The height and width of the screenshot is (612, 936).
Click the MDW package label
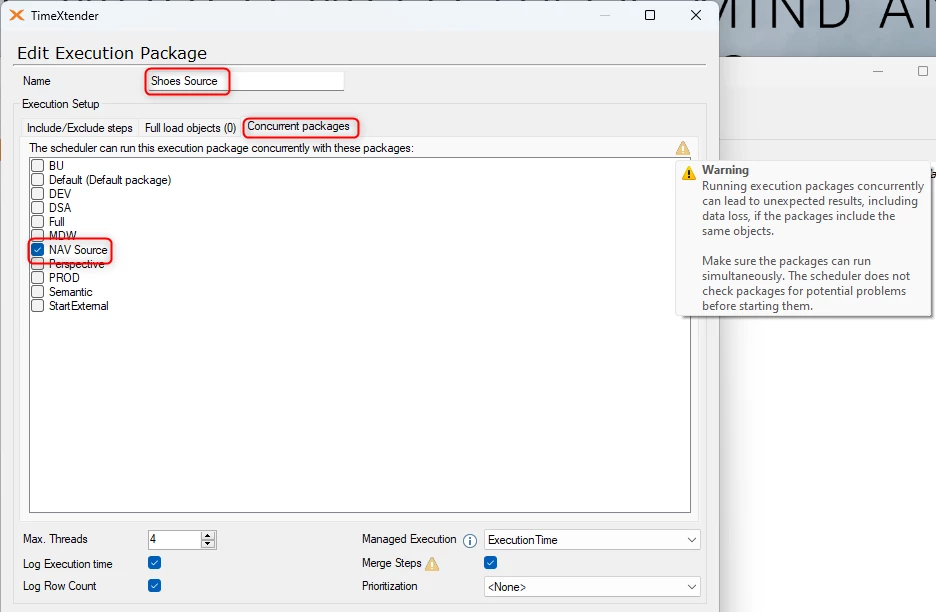coord(63,235)
